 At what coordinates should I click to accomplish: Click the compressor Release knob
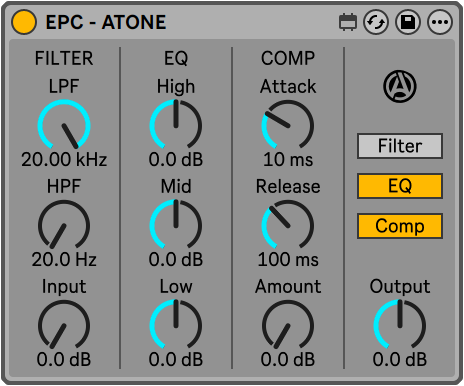pyautogui.click(x=288, y=225)
